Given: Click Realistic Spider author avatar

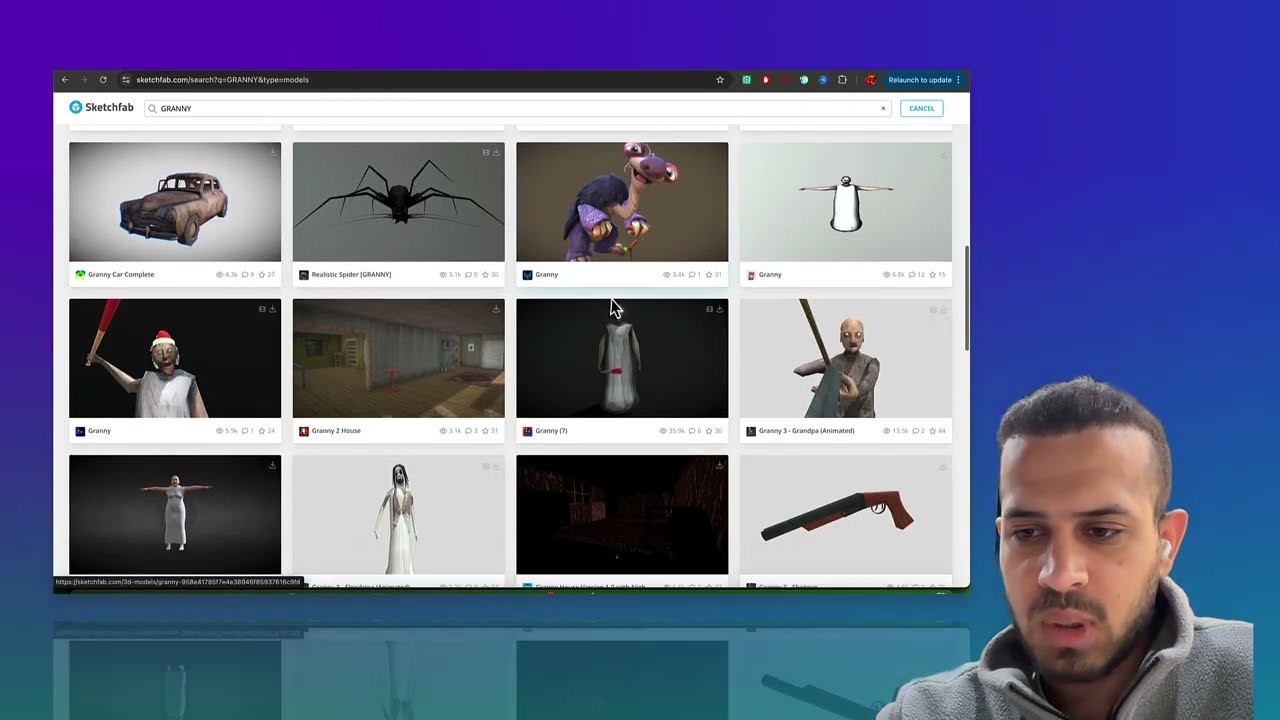Looking at the screenshot, I should pyautogui.click(x=304, y=274).
